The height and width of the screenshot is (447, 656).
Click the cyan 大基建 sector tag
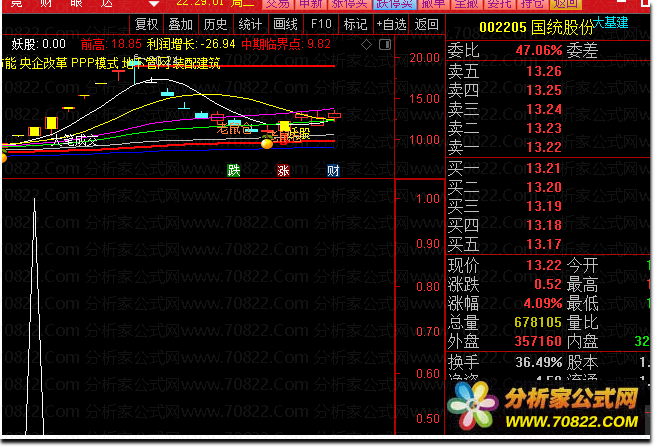[x=610, y=22]
